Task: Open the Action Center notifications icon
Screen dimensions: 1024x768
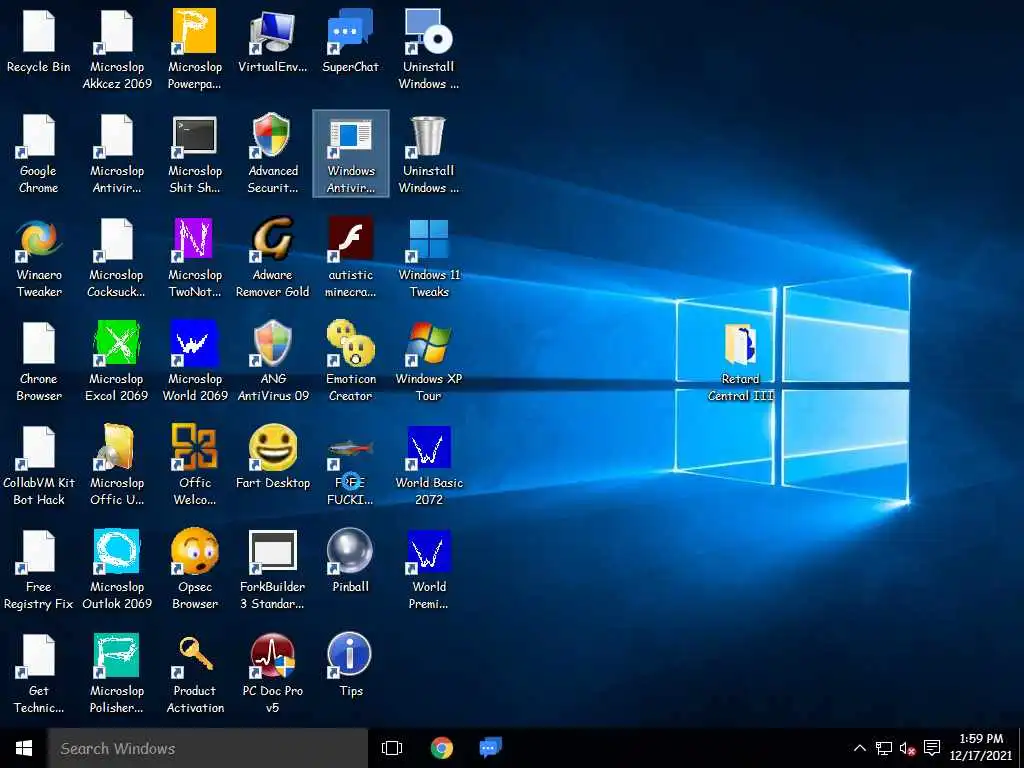Action: click(x=932, y=748)
